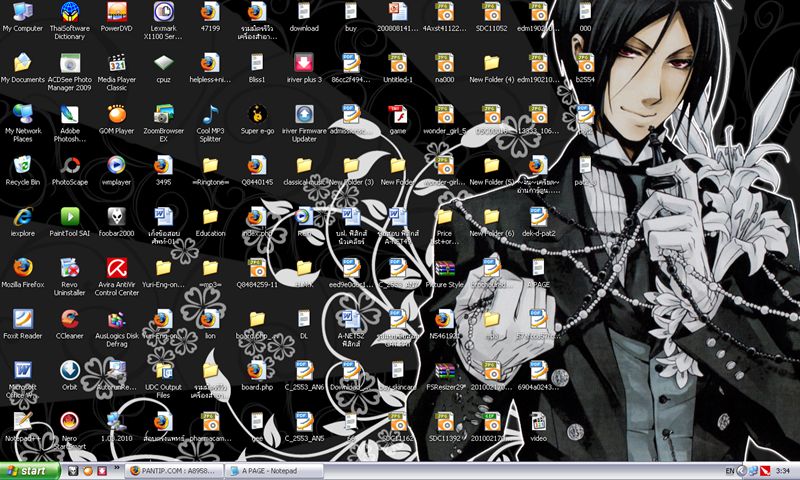Open the =Ringtone= folder
Viewport: 800px width, 480px height.
pos(210,166)
